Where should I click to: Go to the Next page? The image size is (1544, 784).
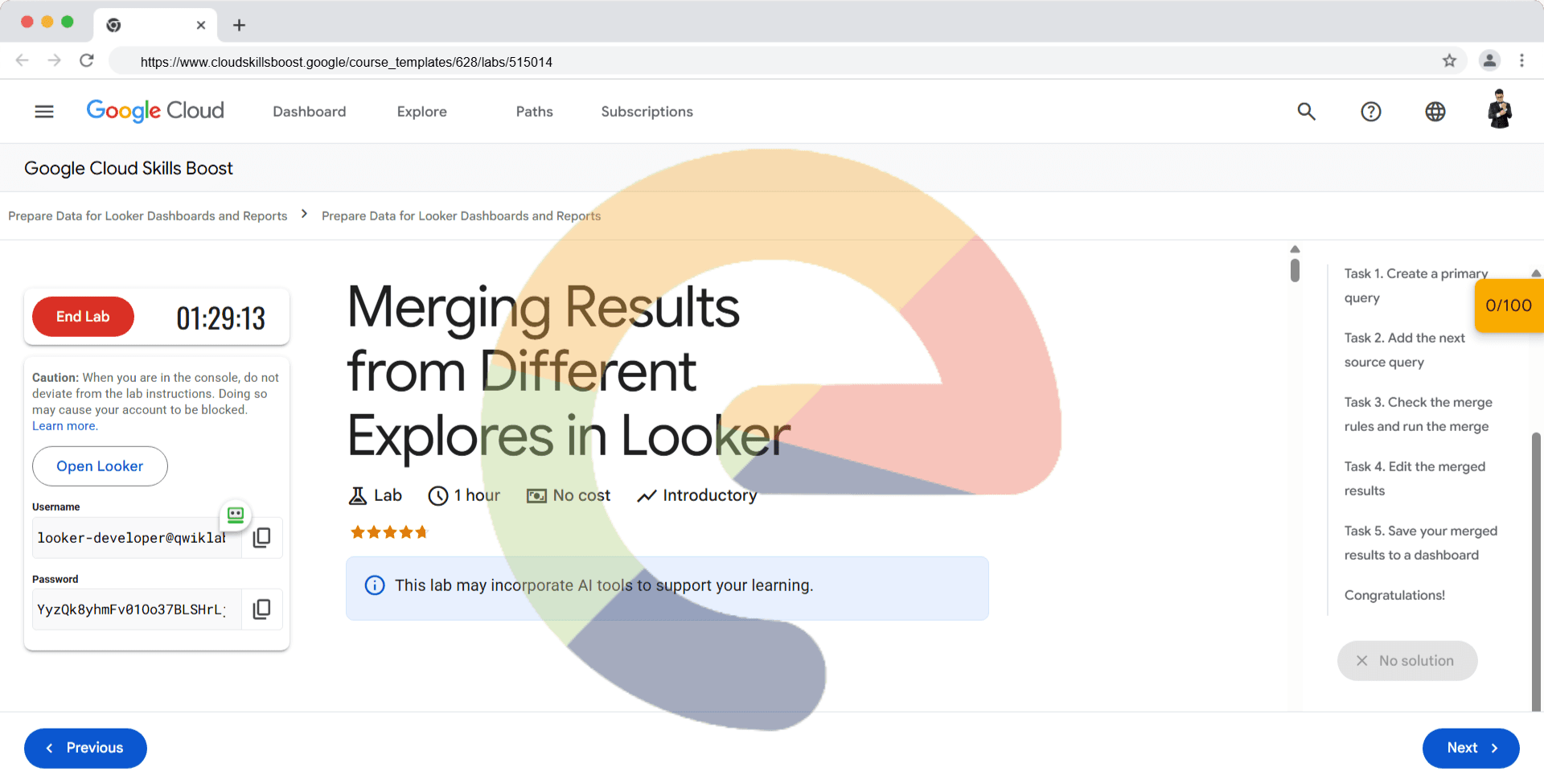1470,748
